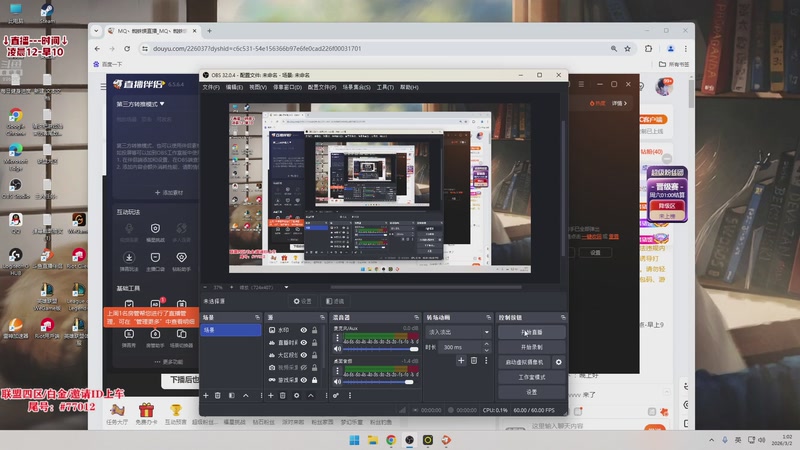Click 弹幕玩法 download icon in 直播伴侣
800x450 pixels.
129,257
